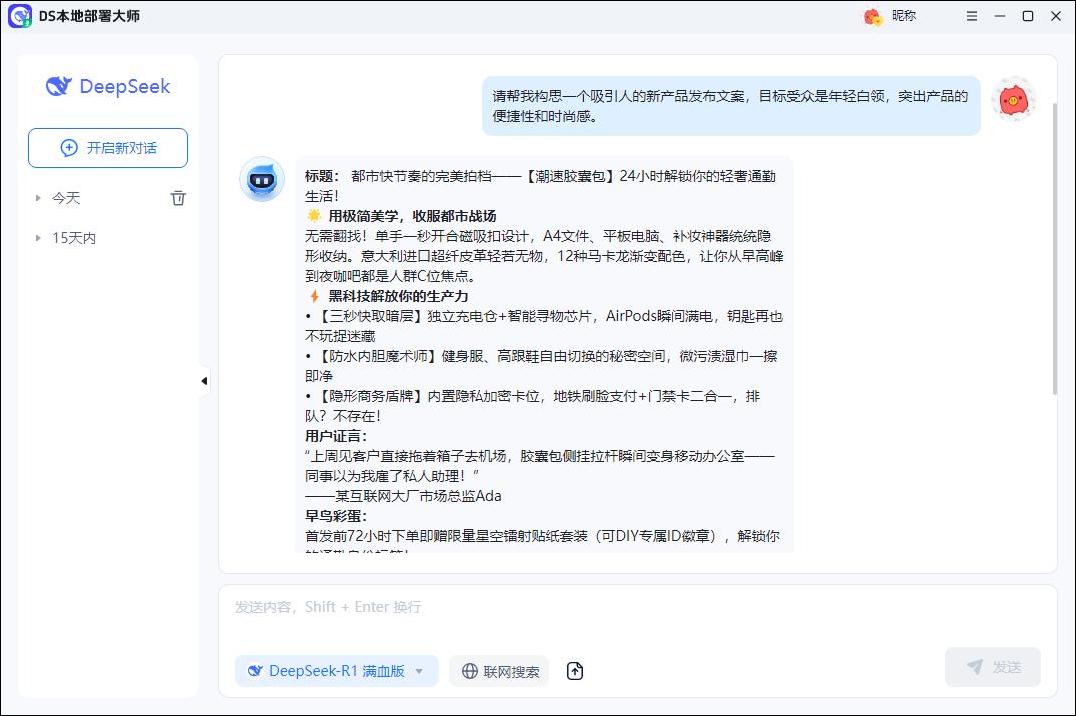This screenshot has height=716, width=1076.
Task: Select 今天 in the conversation list
Action: [x=66, y=198]
